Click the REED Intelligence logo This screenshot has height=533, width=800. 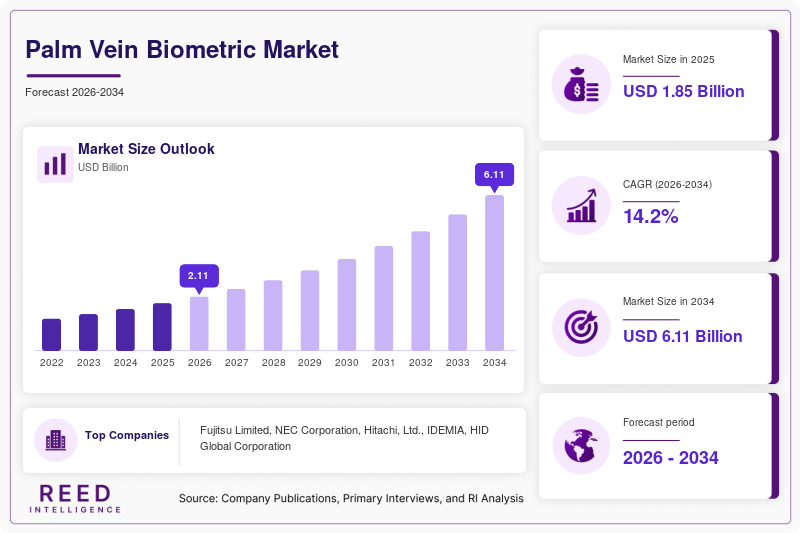pyautogui.click(x=75, y=499)
